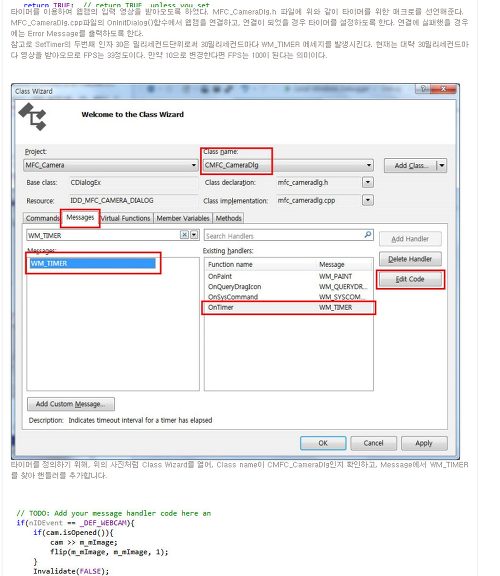Click the Class Wizard logo icon
This screenshot has height=576, width=500.
click(x=32, y=116)
